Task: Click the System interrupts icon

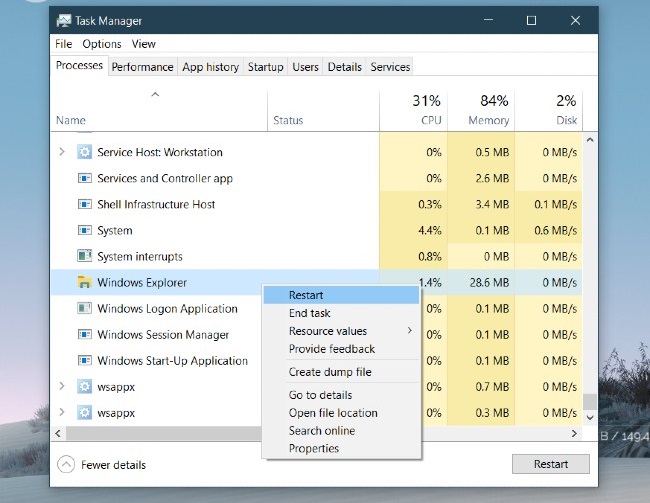Action: click(x=85, y=256)
